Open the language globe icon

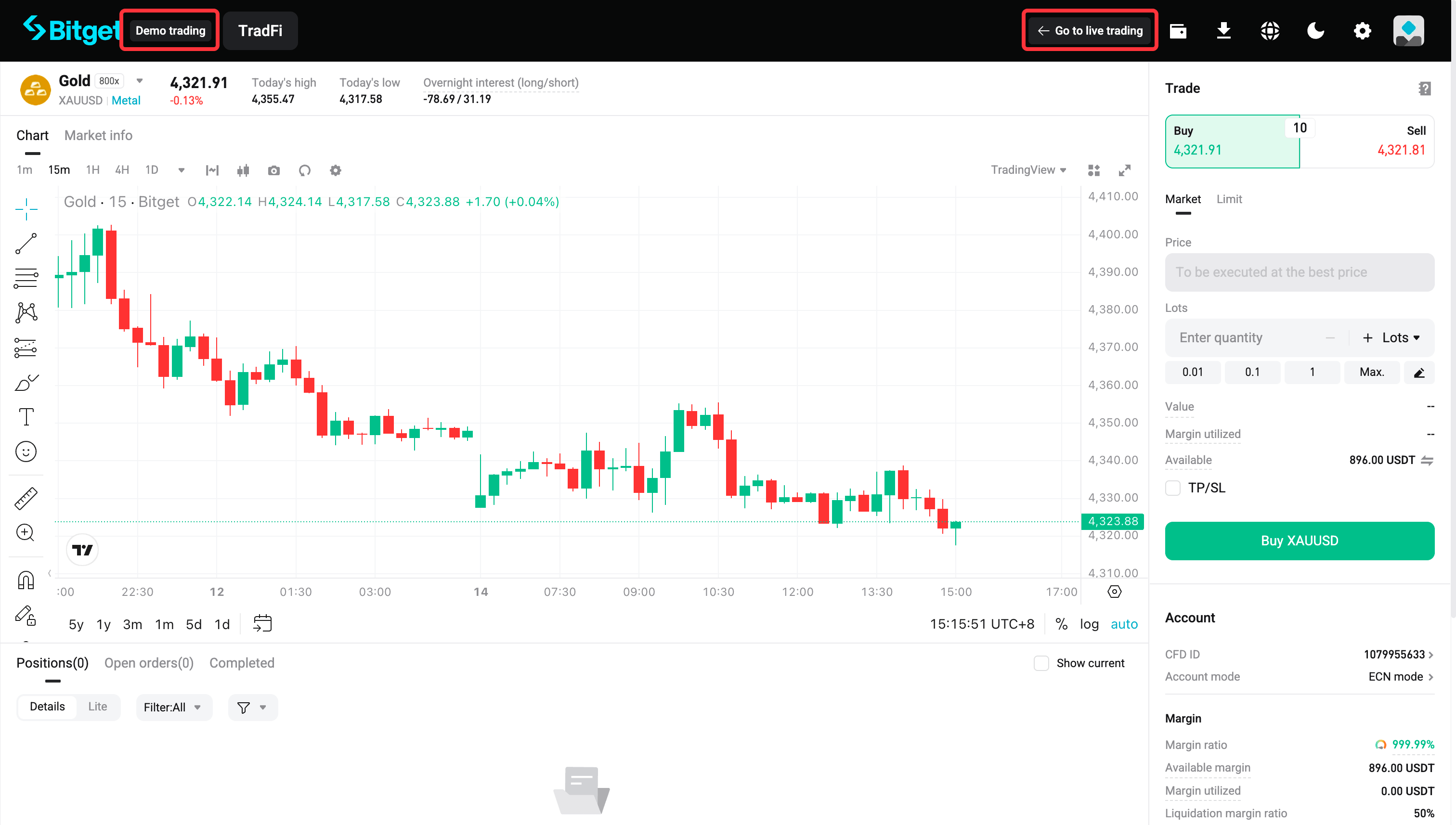tap(1270, 31)
